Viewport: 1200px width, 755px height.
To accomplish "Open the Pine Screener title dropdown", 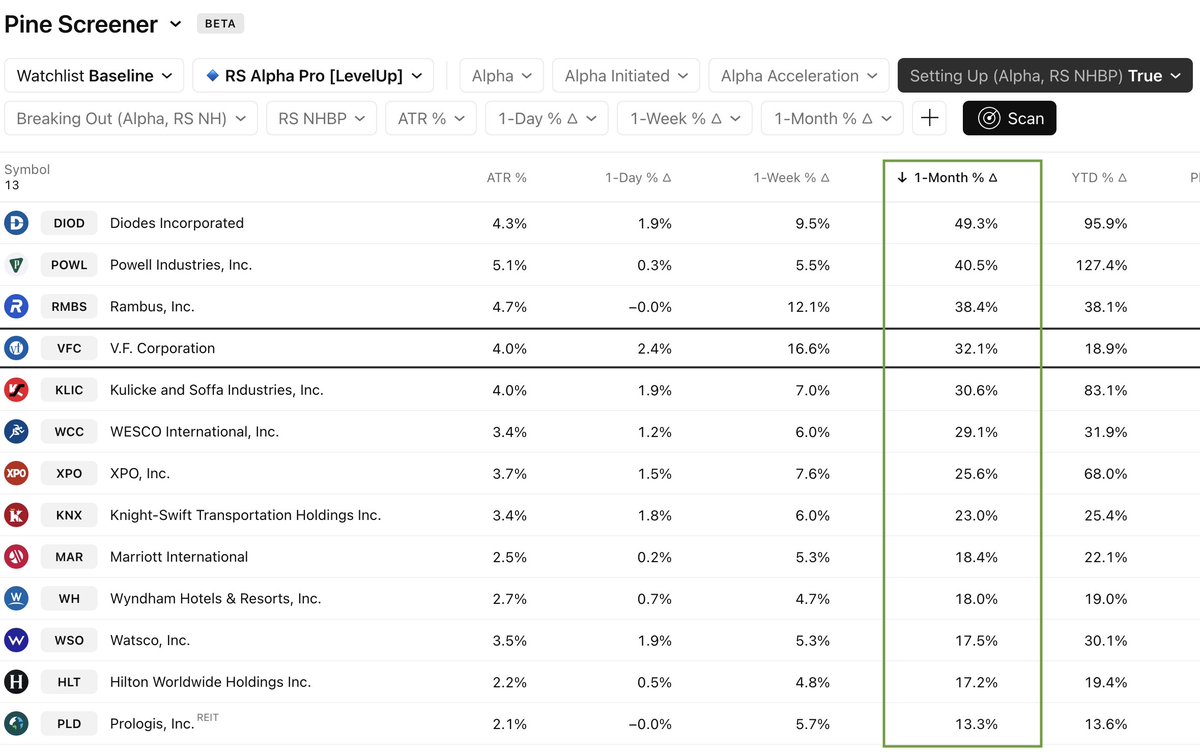I will [176, 24].
